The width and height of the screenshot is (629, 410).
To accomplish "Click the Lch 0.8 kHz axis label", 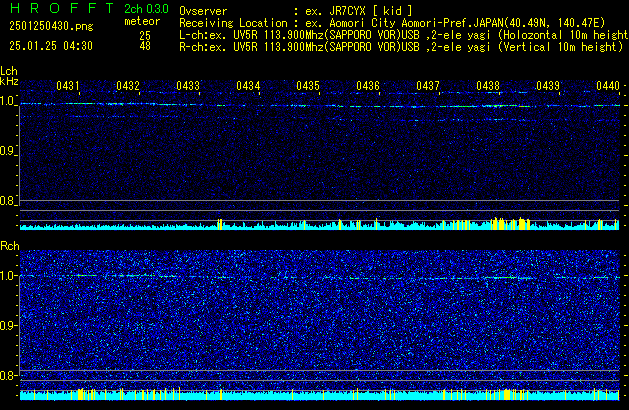I will 7,201.
